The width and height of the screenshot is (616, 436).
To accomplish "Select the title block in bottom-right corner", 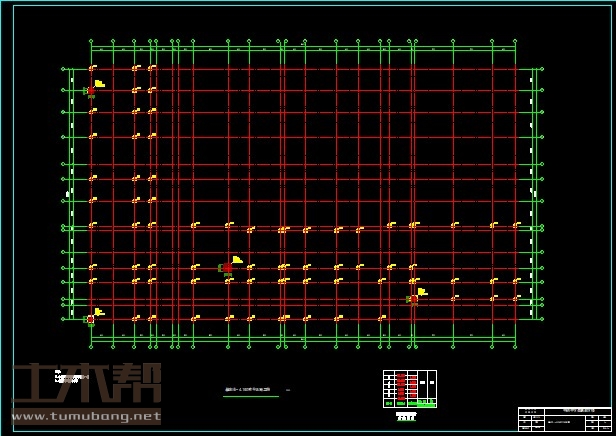I will click(564, 418).
